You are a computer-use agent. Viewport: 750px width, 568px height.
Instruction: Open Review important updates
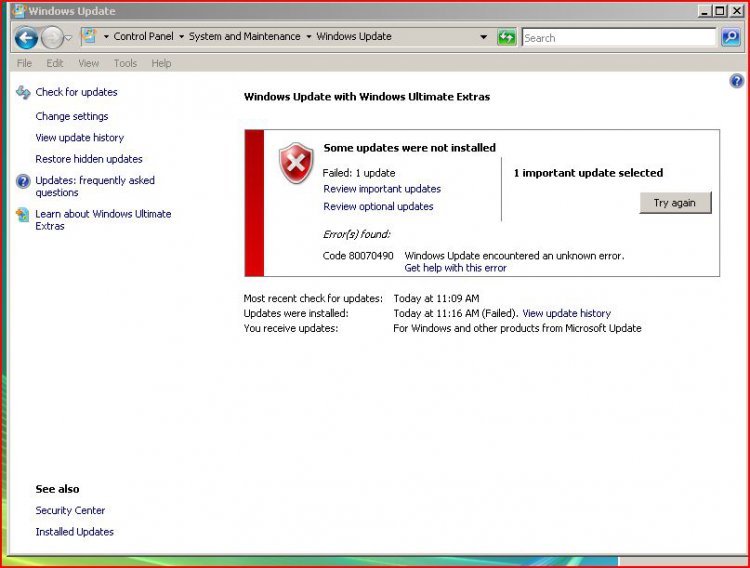coord(382,189)
